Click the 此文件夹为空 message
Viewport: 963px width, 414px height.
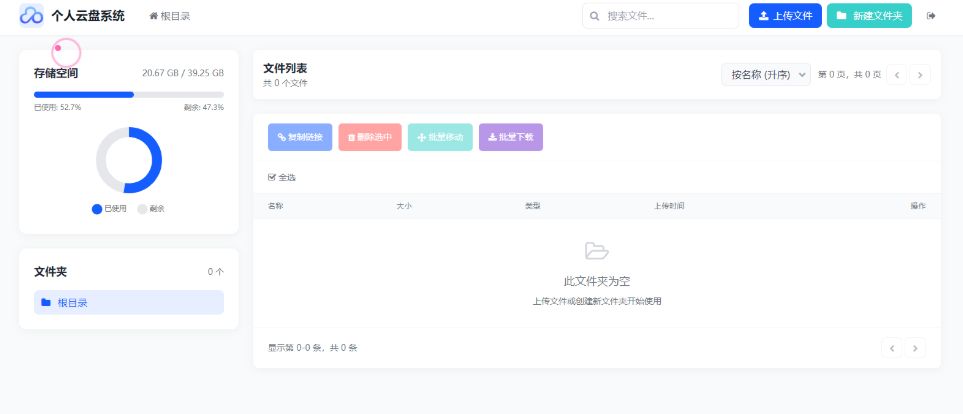click(596, 281)
